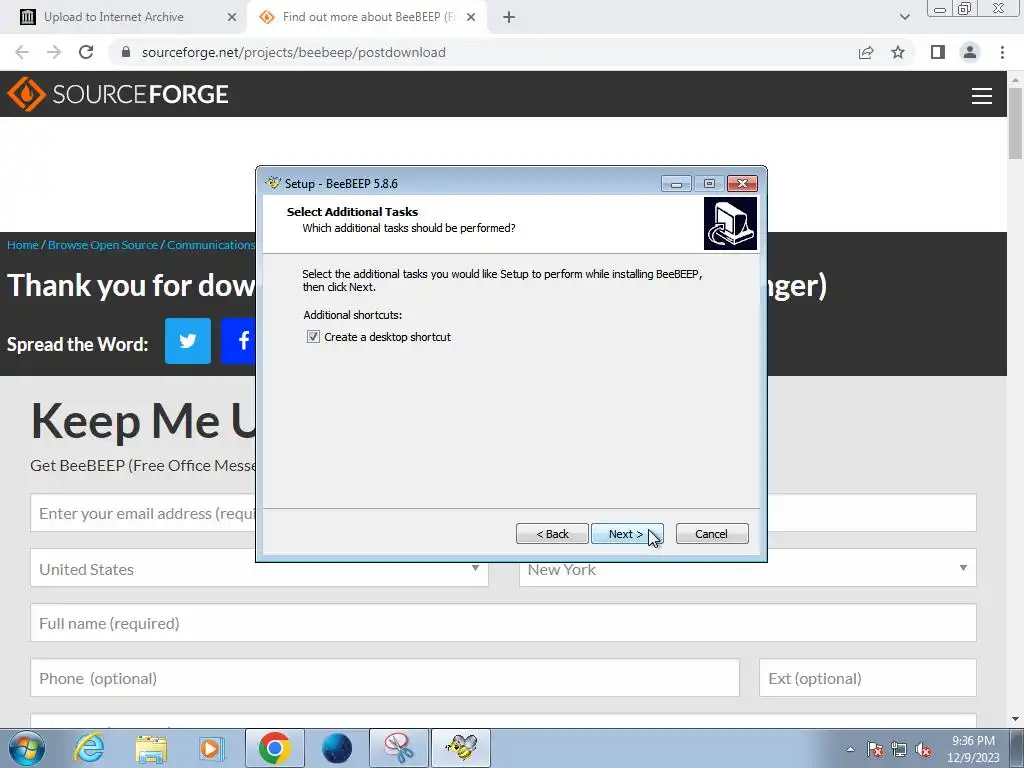Screen dimensions: 1024x768
Task: Open the blue globe taskbar app
Action: pos(337,748)
